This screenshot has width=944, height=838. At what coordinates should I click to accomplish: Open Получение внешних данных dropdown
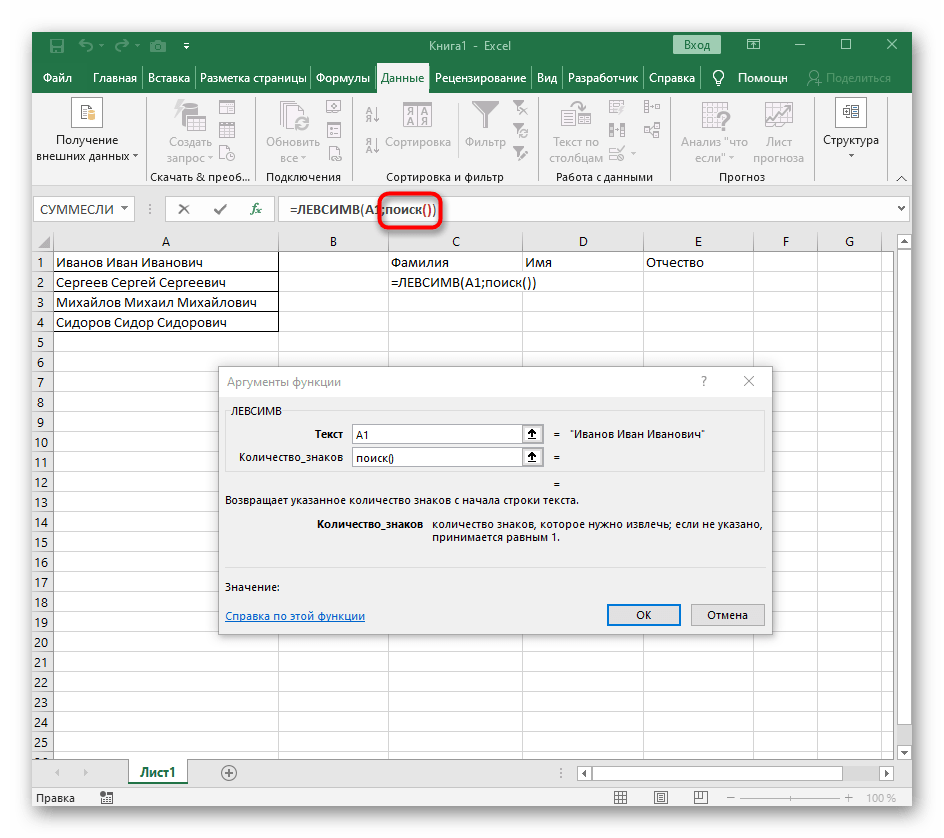point(87,132)
